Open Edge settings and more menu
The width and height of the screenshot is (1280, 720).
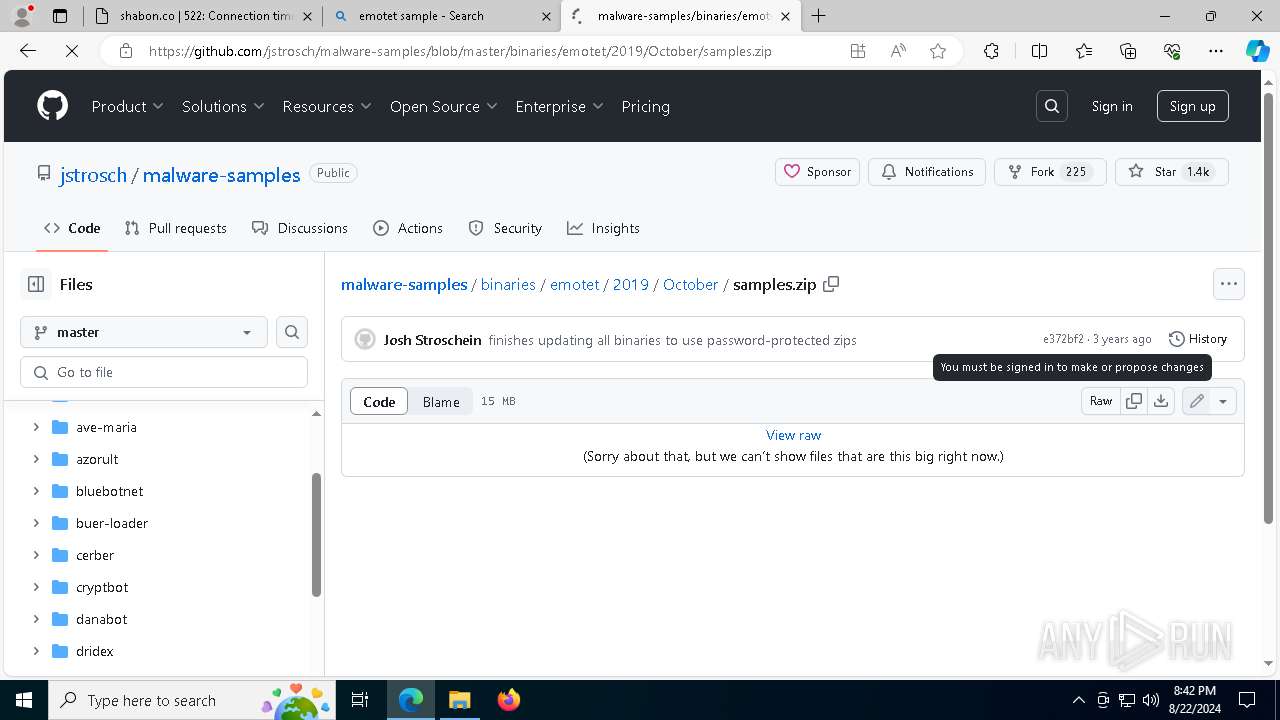(1216, 51)
